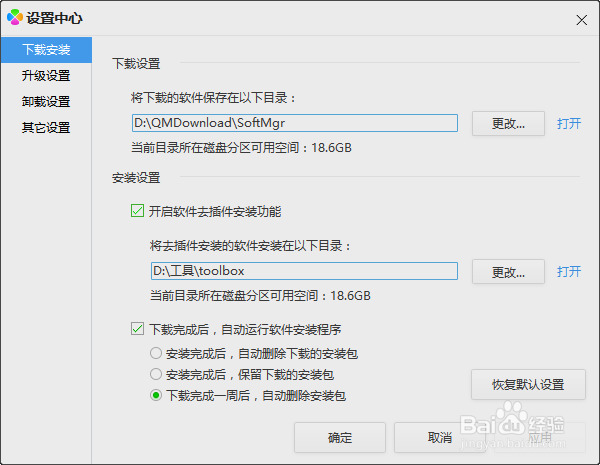Click the download path field D:\QMDownload\SoftMgr
This screenshot has width=600, height=465.
coord(295,123)
